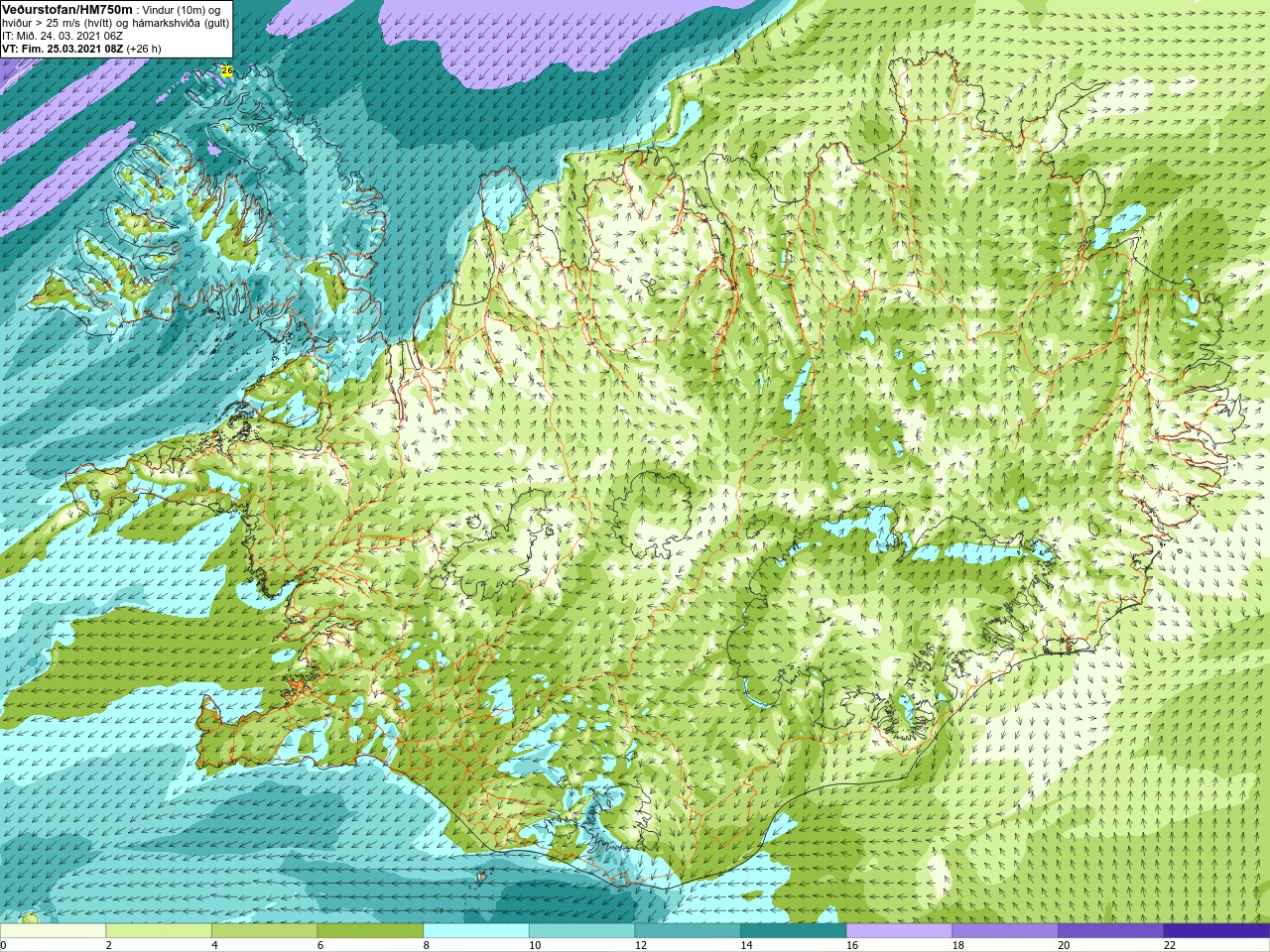Select the above 22 m/s dark purple swatch
Viewport: 1270px width, 952px height.
pyautogui.click(x=1216, y=931)
